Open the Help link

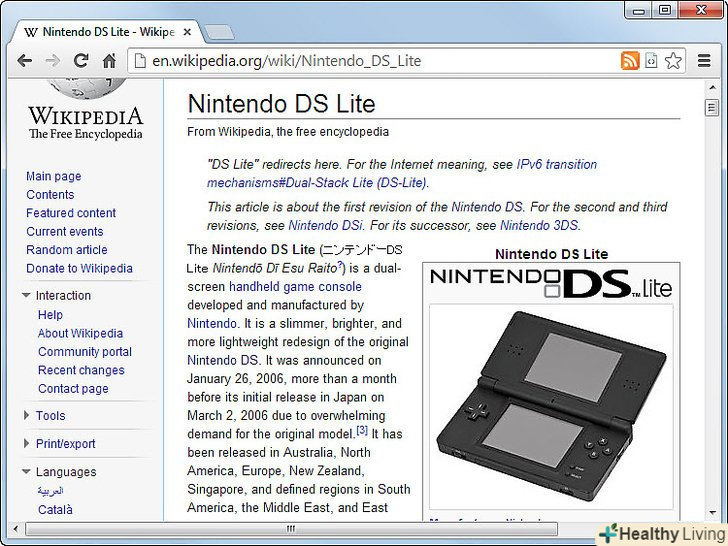click(x=50, y=315)
